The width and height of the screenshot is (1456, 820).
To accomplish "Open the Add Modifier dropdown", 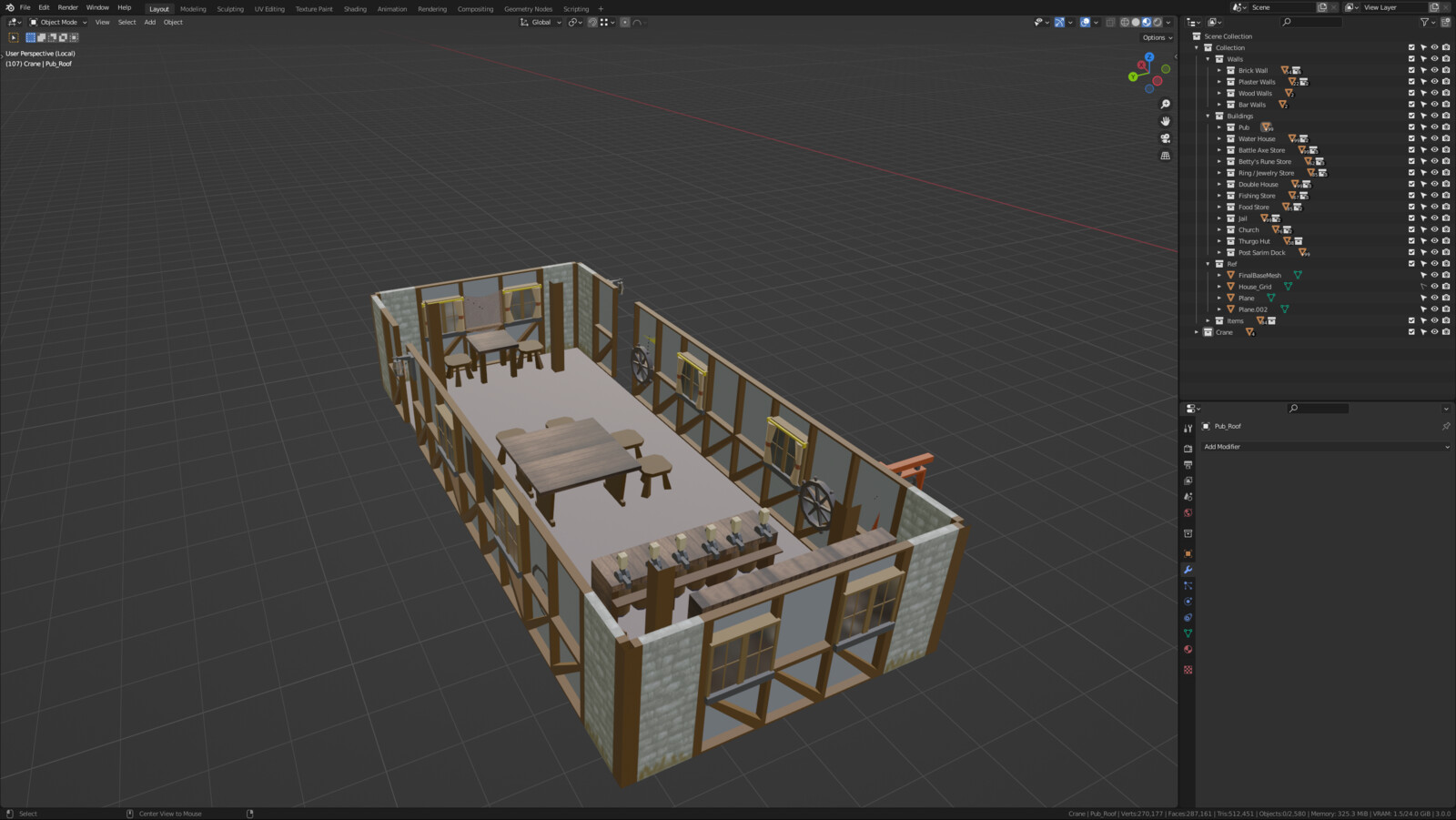I will click(1326, 447).
